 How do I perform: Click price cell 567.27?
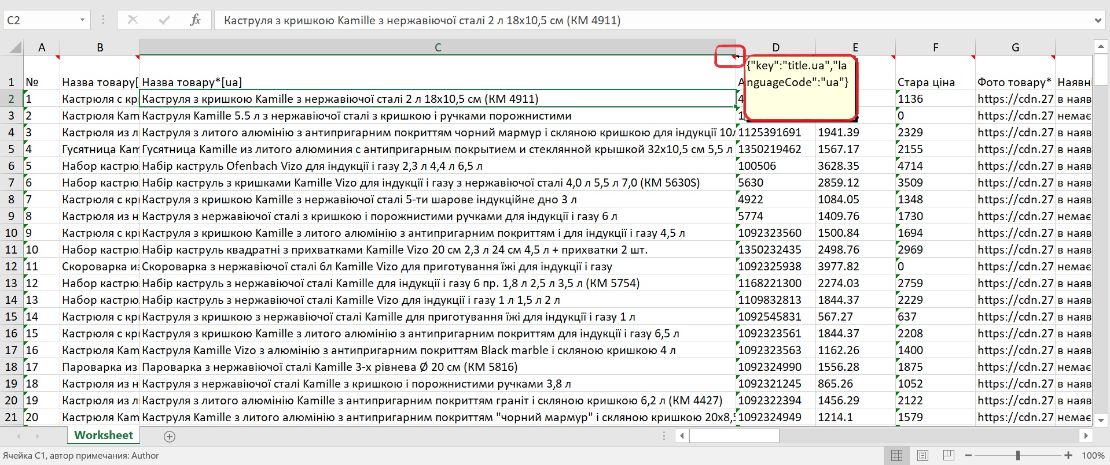click(855, 316)
